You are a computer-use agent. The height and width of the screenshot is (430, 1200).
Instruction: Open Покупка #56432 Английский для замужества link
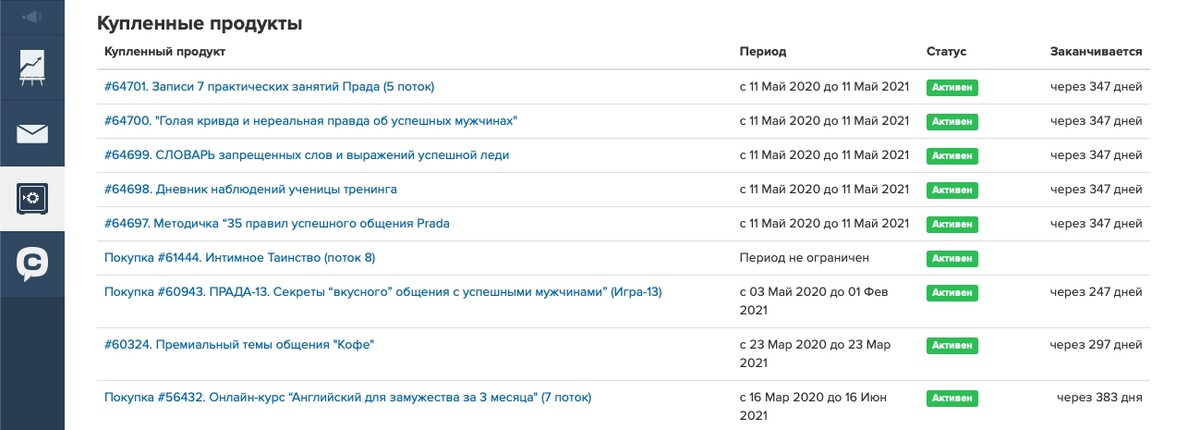348,397
